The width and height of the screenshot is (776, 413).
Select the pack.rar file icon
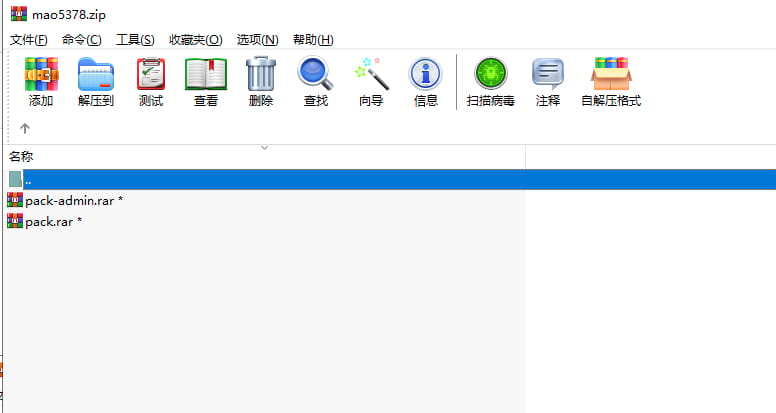click(15, 221)
